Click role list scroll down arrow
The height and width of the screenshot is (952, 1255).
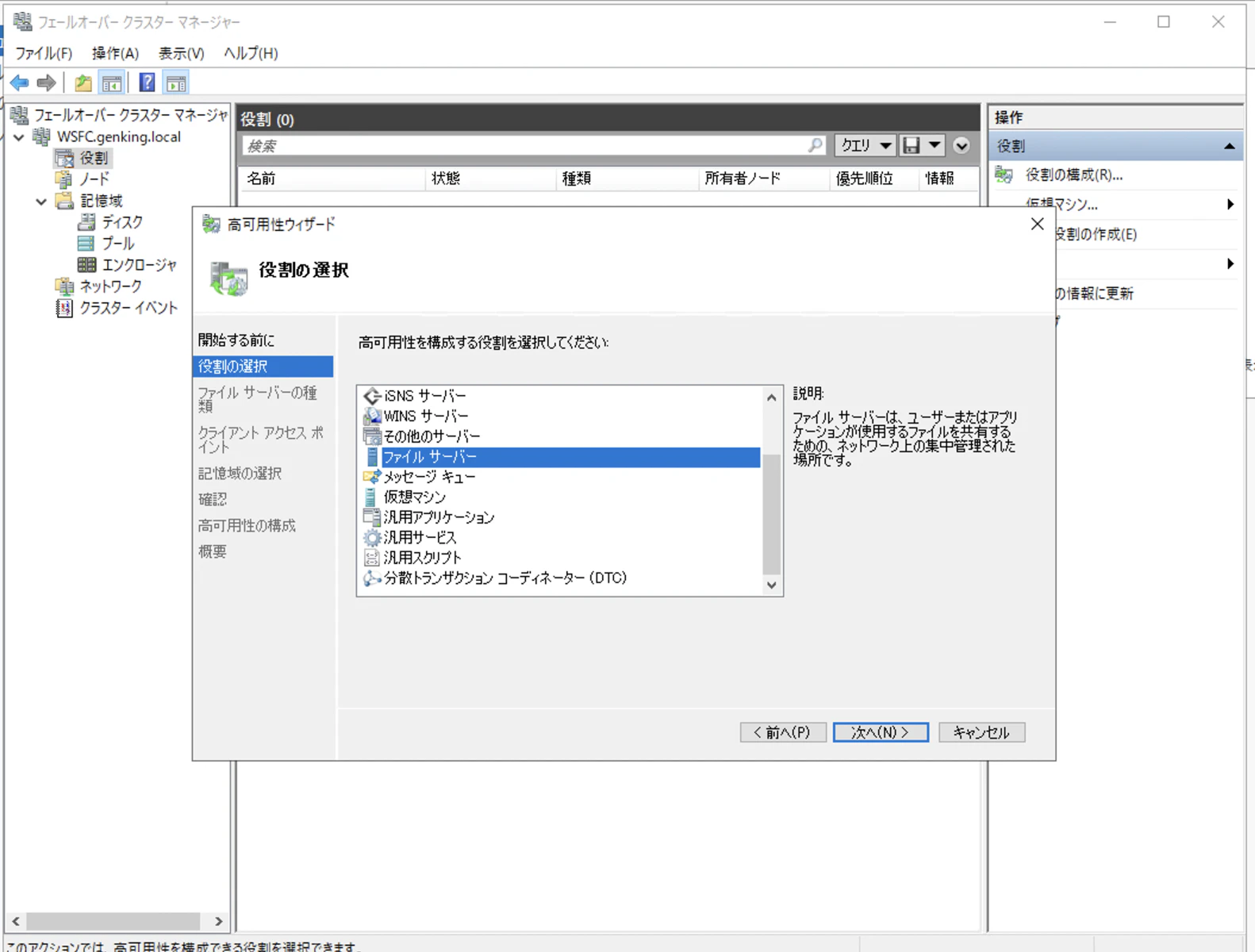(x=771, y=585)
